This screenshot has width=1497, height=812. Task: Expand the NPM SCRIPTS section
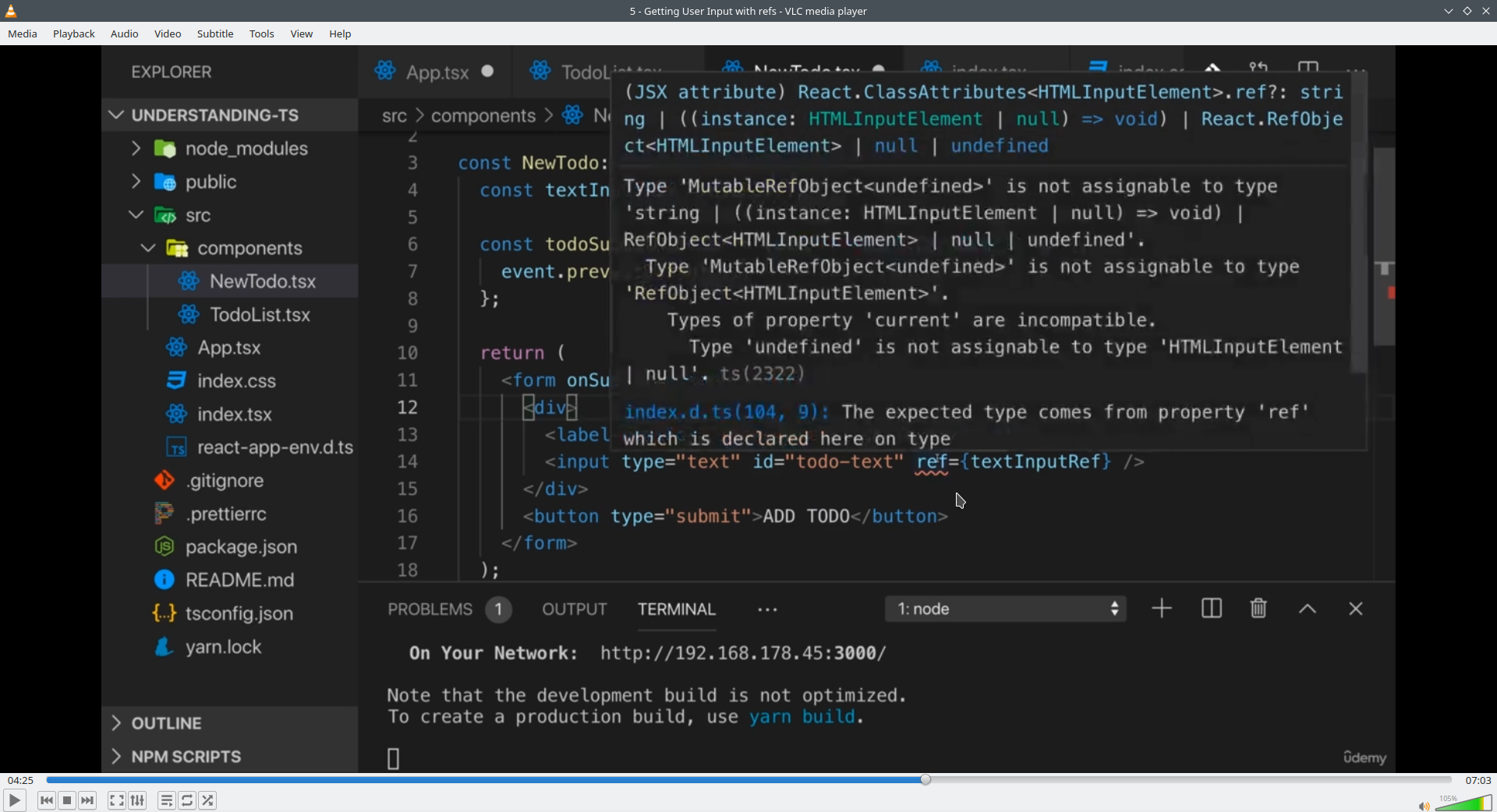pos(116,756)
